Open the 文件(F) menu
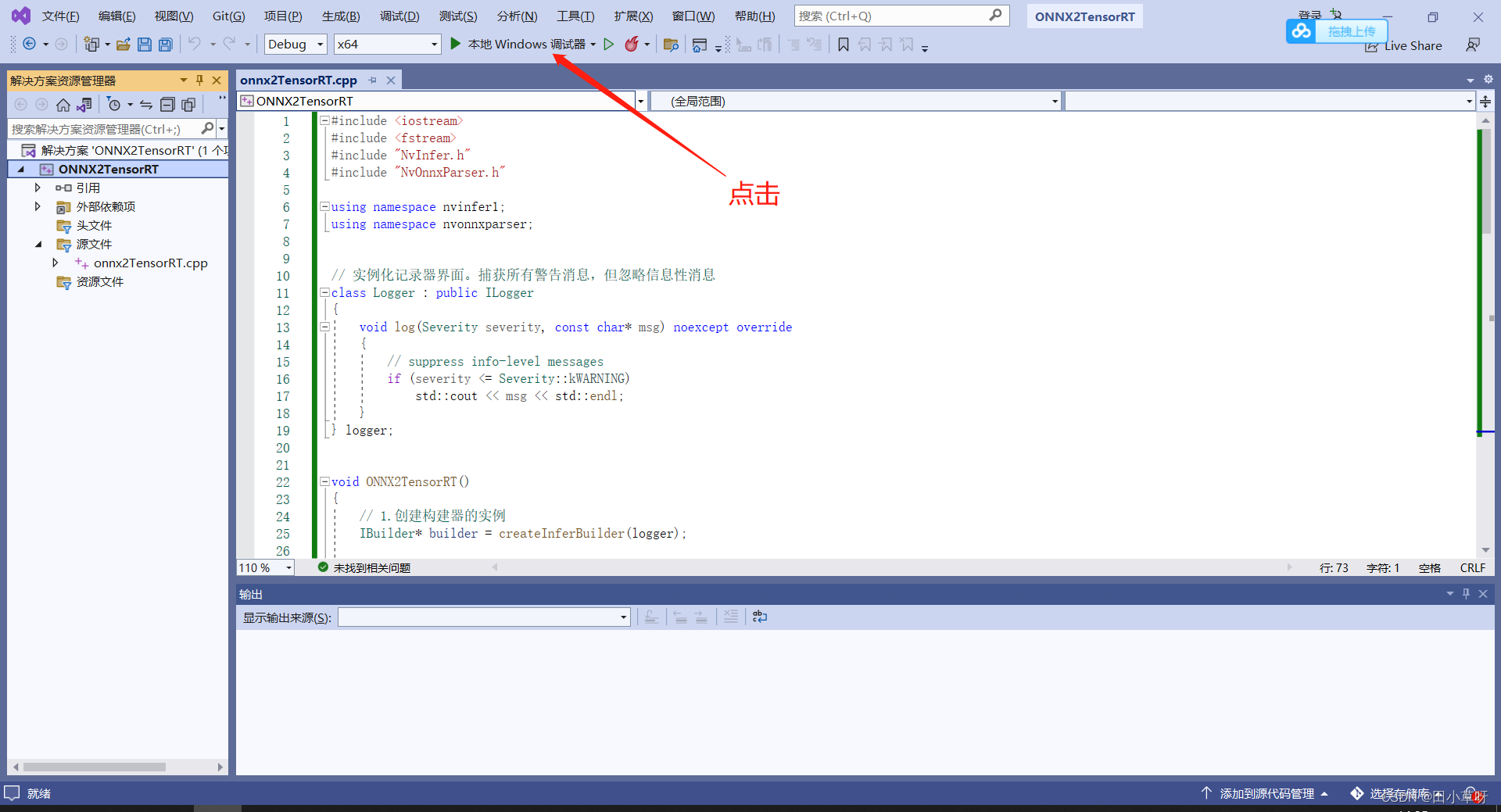This screenshot has width=1501, height=812. click(60, 16)
